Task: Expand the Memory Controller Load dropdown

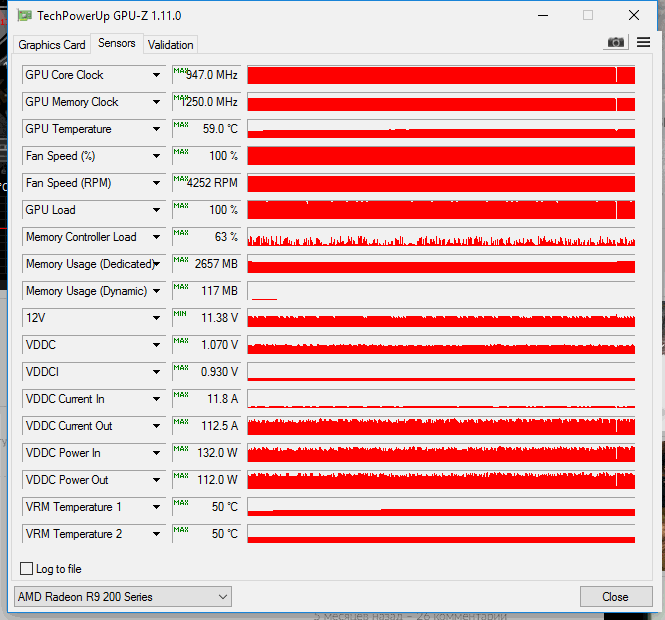Action: coord(156,237)
